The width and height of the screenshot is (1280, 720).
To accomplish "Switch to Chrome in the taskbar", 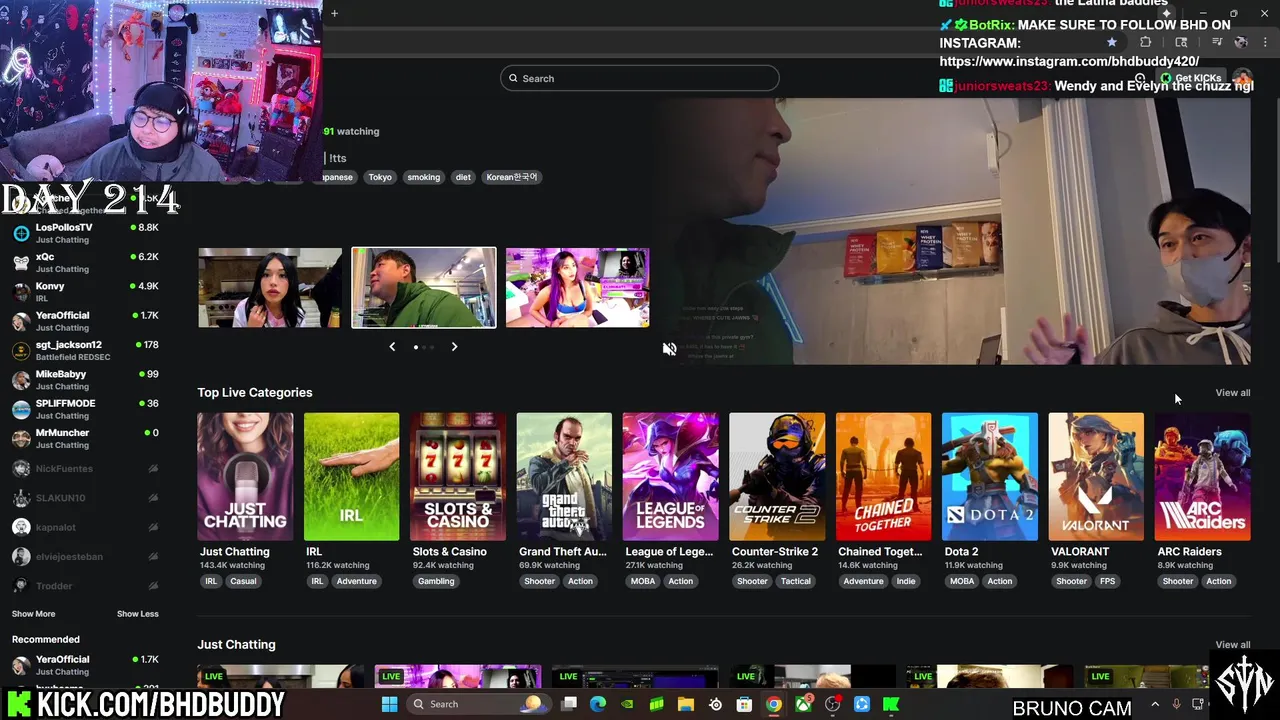I will (773, 704).
